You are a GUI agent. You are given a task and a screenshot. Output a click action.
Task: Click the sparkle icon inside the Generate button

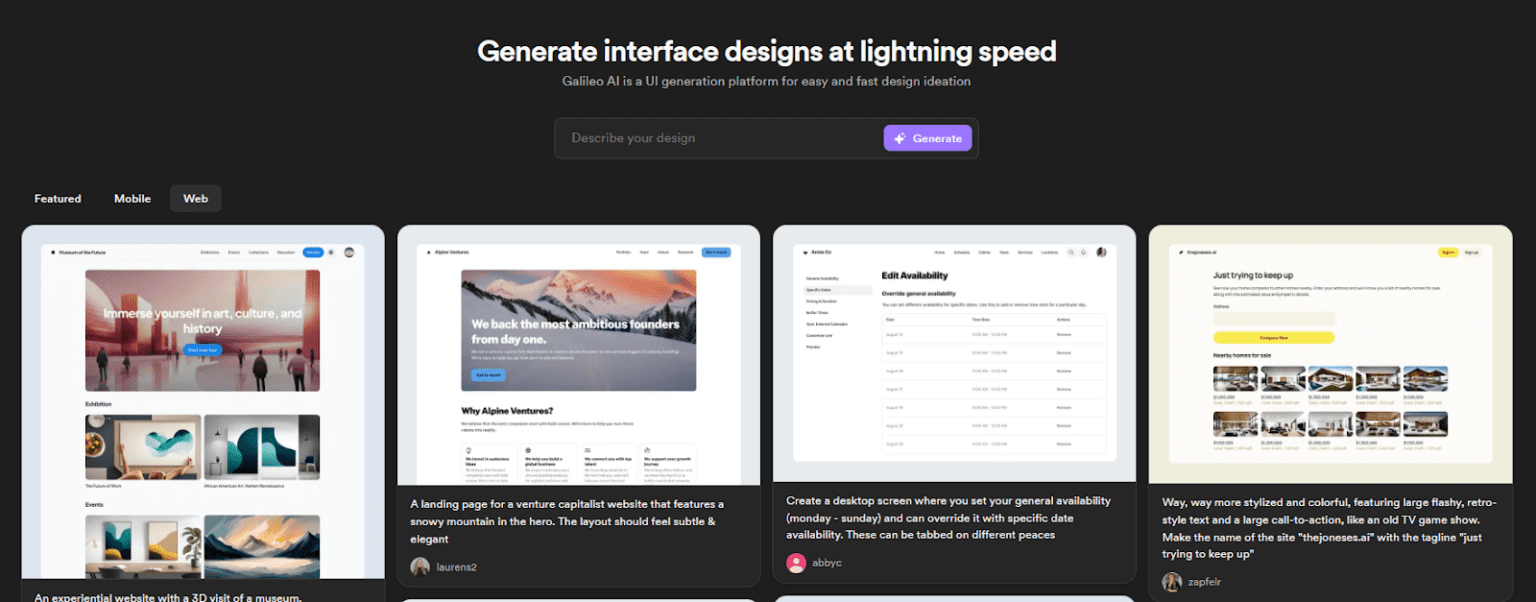[900, 138]
